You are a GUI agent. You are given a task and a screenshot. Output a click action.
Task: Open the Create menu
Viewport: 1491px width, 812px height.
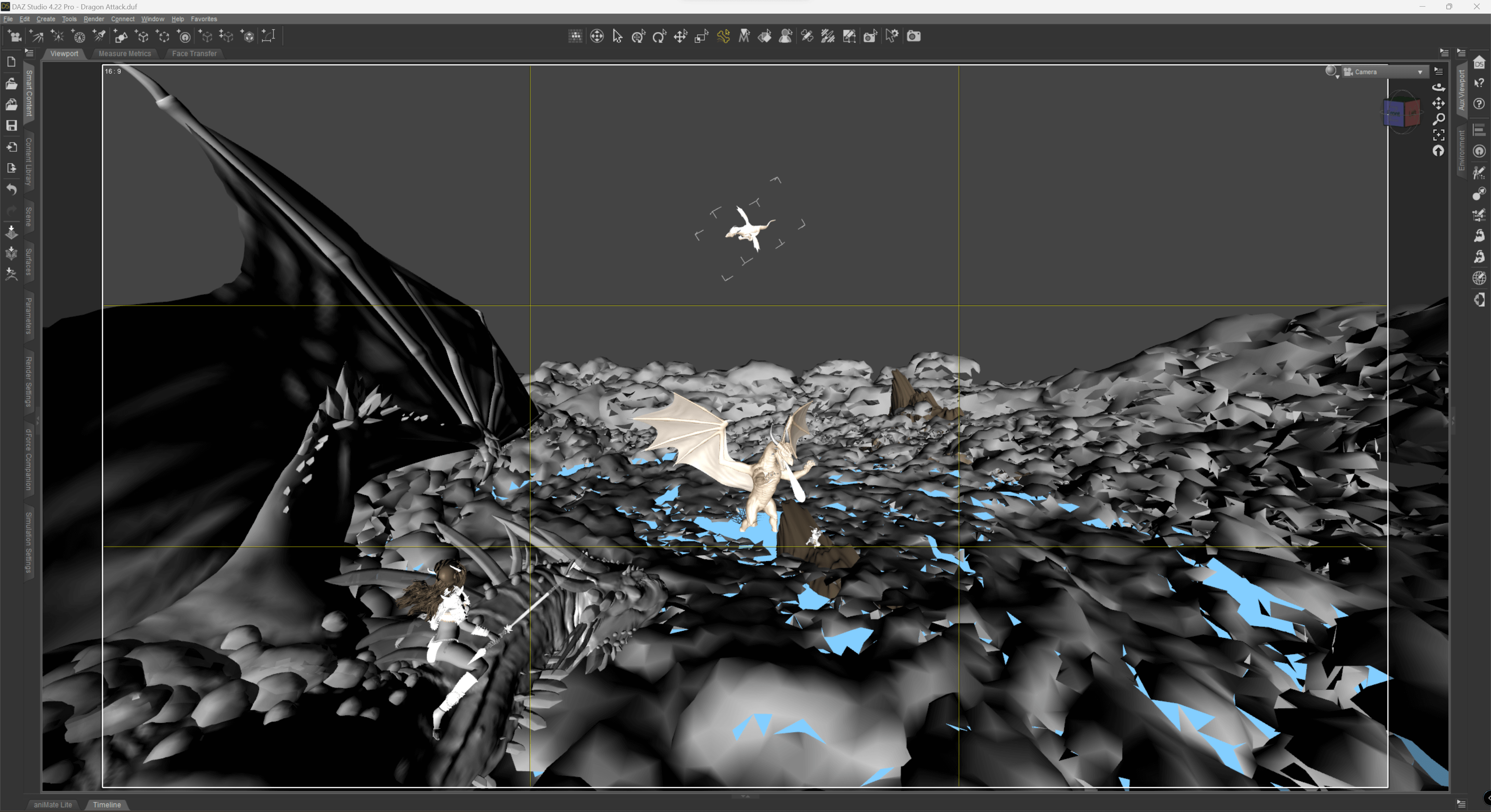(46, 19)
